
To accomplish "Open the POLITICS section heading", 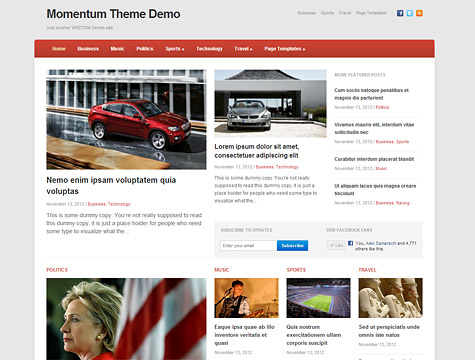I will click(x=57, y=270).
